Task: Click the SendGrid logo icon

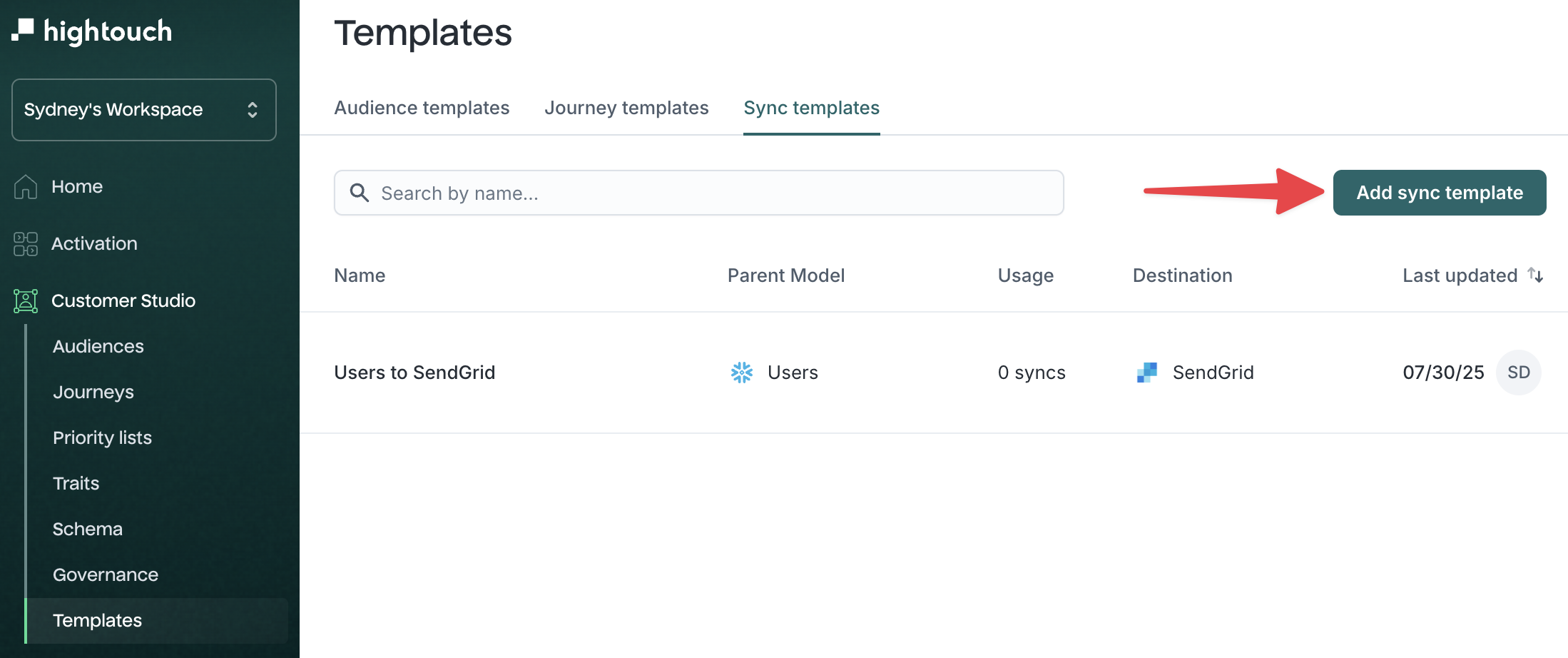Action: 1147,373
